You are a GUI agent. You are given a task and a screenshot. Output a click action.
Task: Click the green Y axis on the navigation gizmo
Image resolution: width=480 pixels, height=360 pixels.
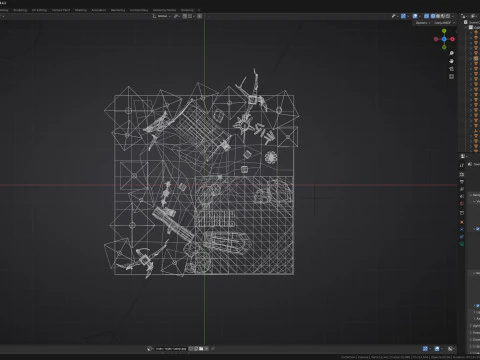(x=444, y=31)
